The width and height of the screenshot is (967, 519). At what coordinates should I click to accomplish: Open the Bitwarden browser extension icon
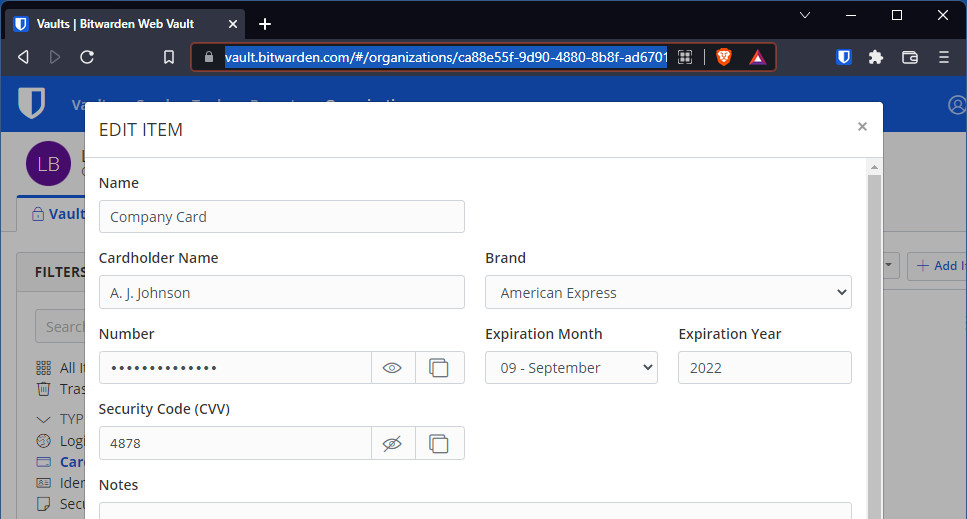[x=844, y=57]
